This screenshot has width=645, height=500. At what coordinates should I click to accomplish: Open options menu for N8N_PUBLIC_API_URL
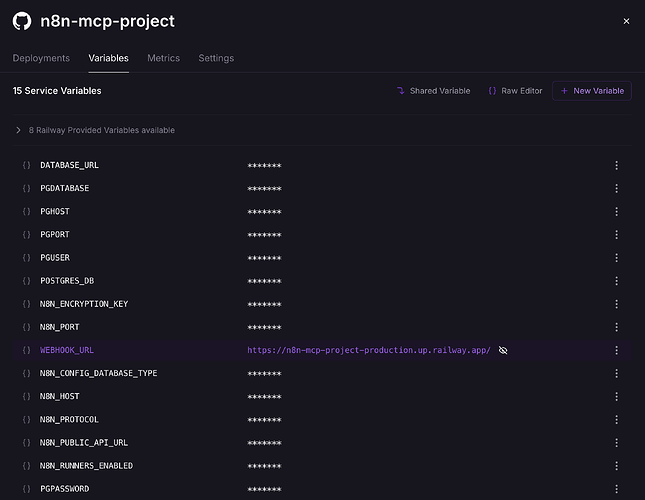coord(616,442)
